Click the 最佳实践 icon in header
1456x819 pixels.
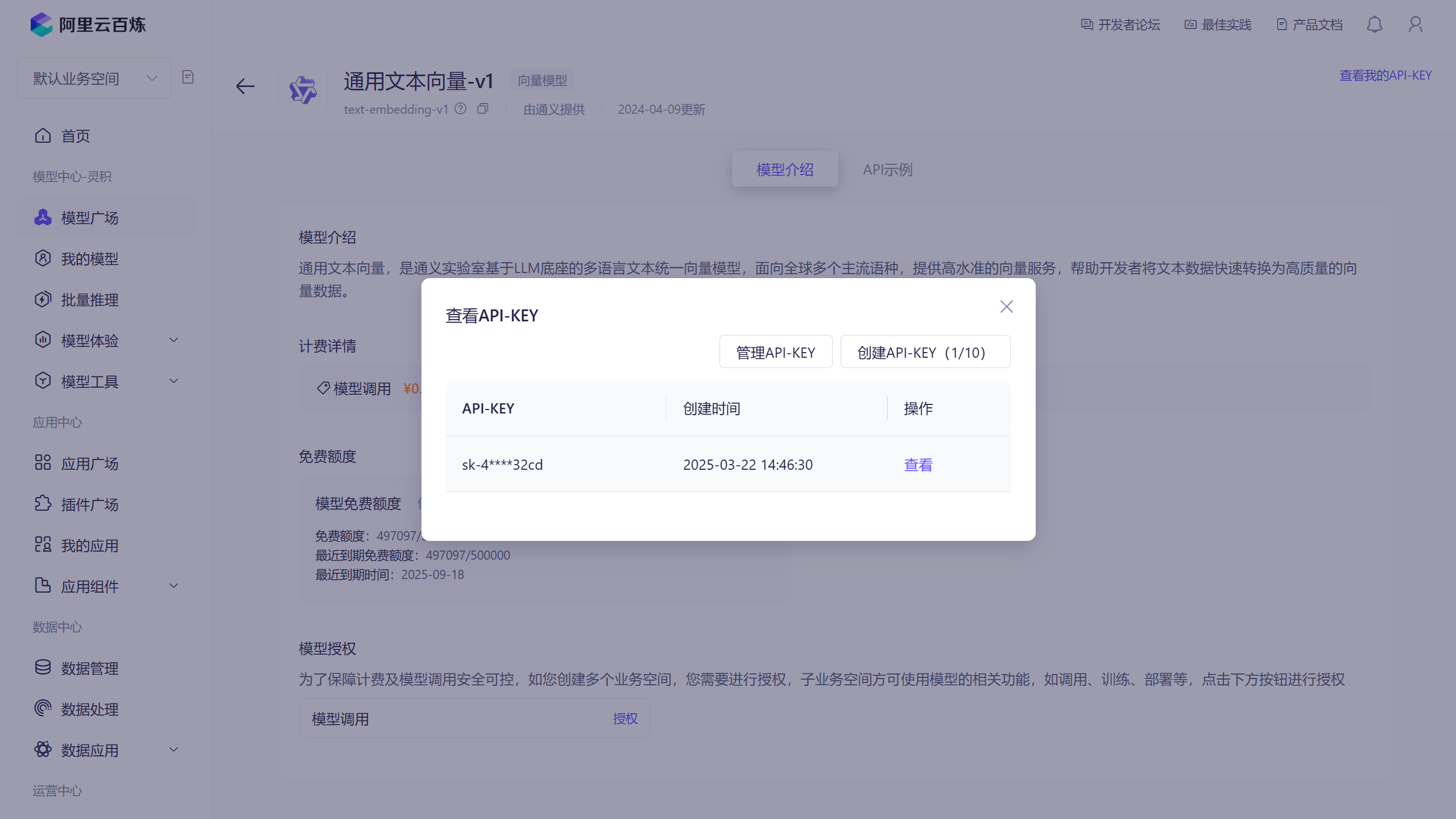(1190, 24)
